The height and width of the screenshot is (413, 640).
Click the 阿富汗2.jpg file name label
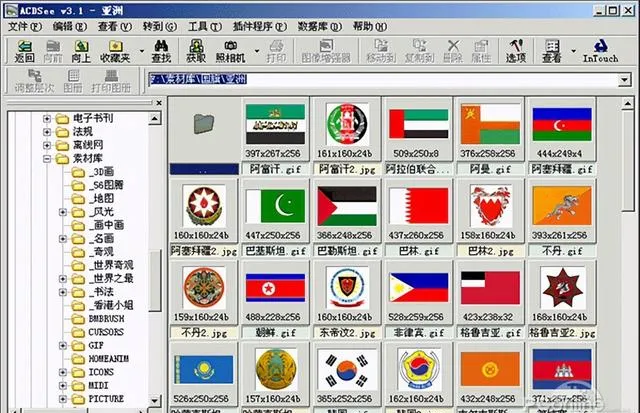tap(347, 169)
